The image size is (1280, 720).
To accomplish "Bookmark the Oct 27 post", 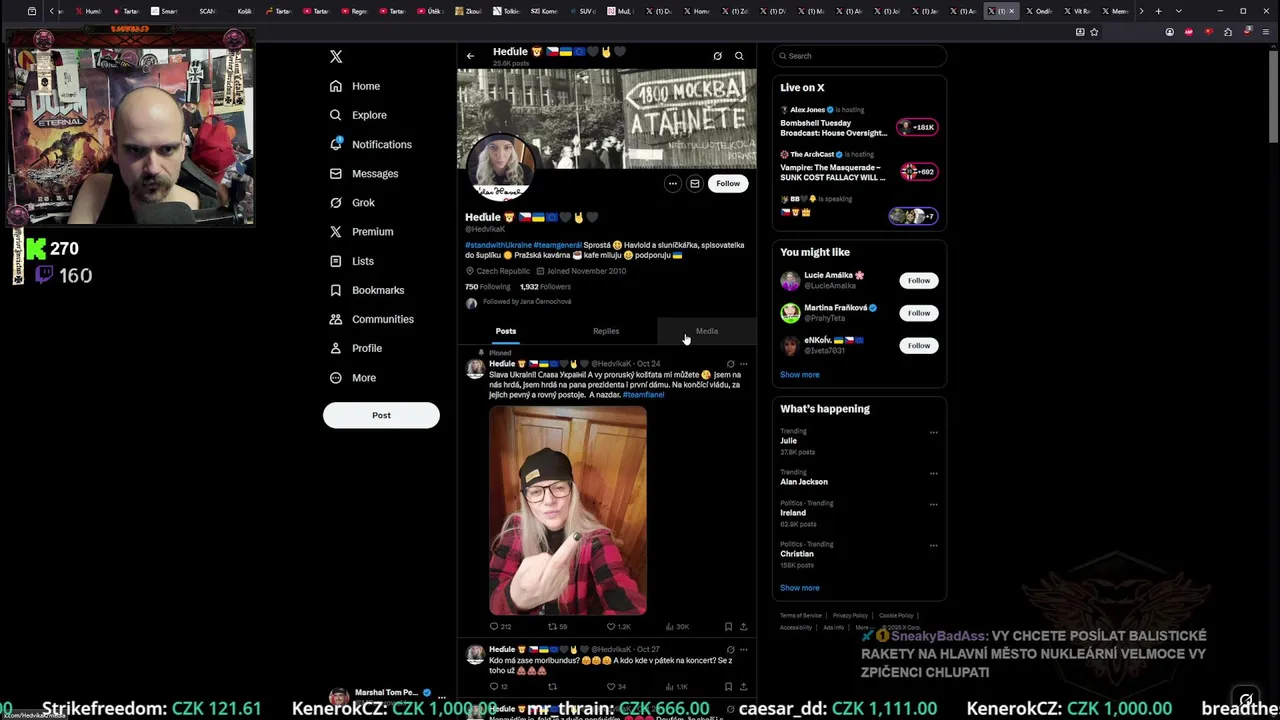I will [728, 687].
